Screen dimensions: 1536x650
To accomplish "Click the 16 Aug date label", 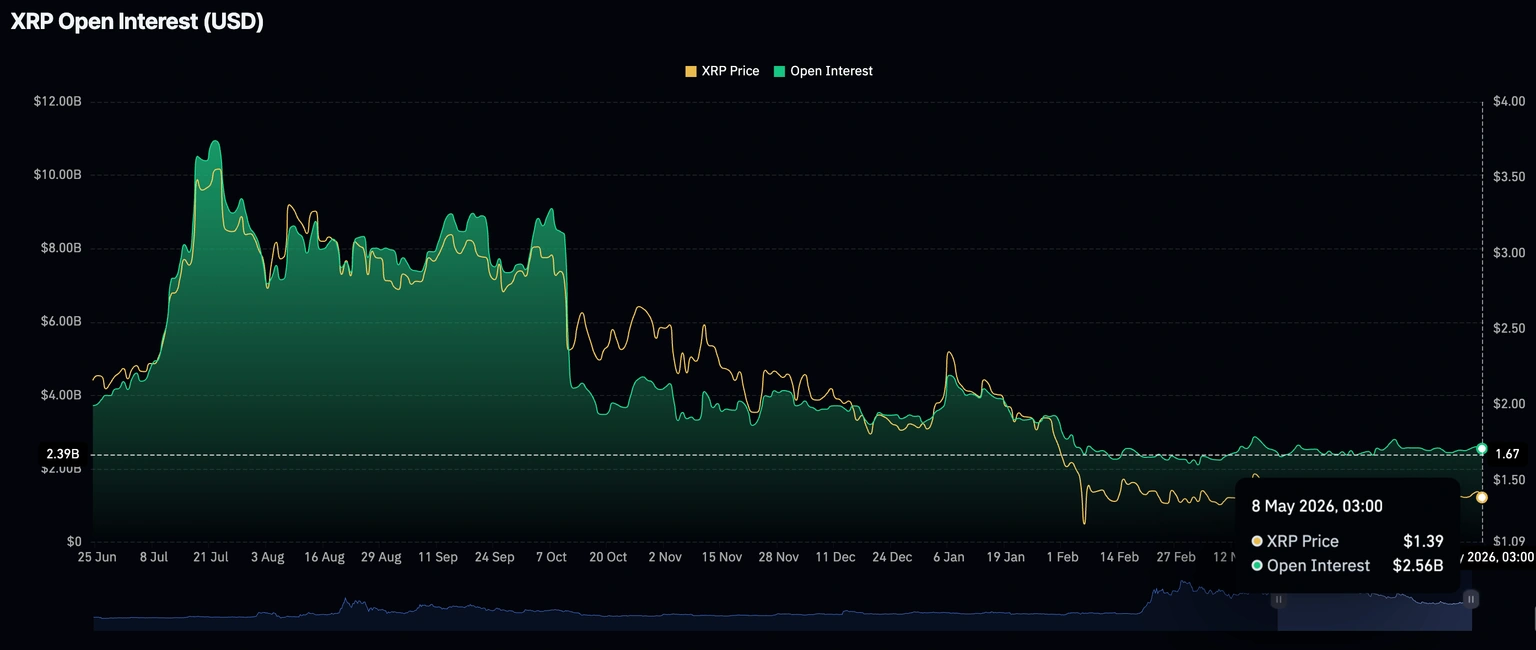I will (324, 557).
